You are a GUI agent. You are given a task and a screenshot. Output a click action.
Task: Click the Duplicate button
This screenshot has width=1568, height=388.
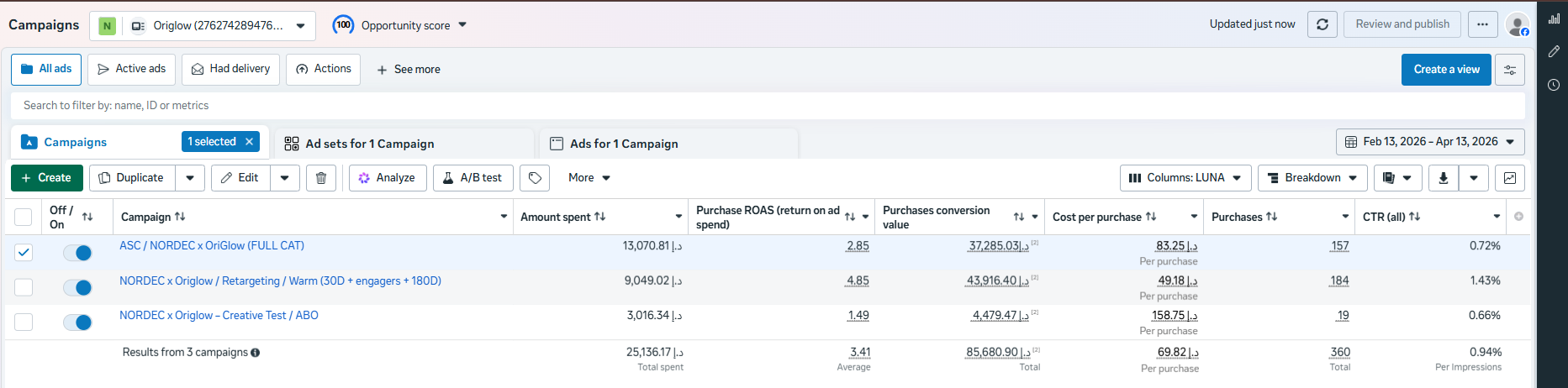point(132,178)
